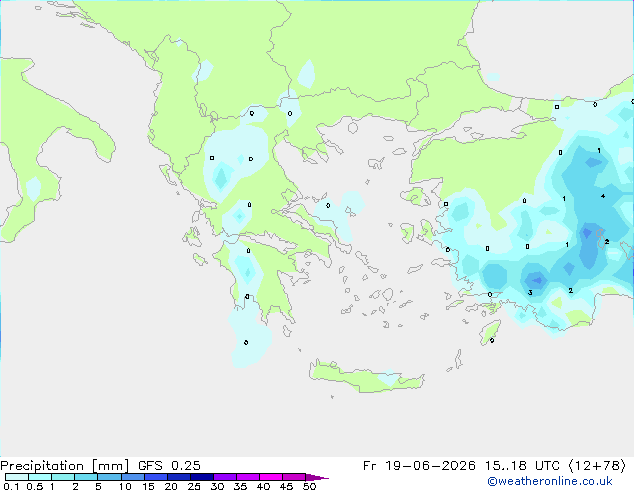Select the 2–5 mm legend color swatch
634x490 pixels.
tap(86, 477)
